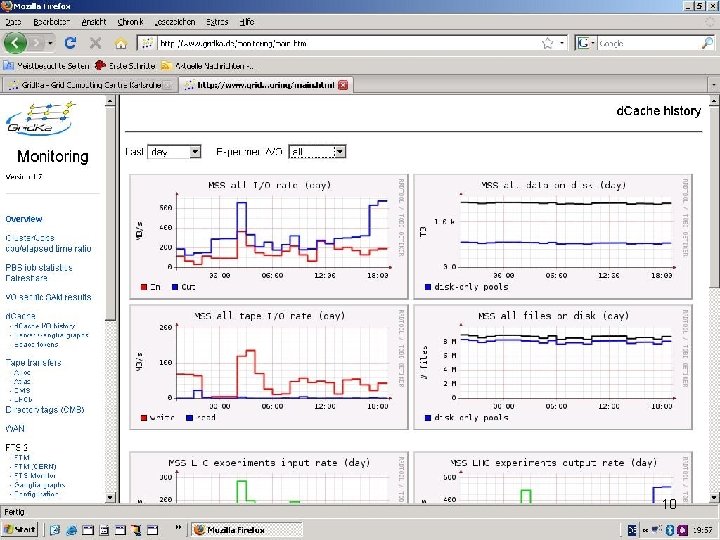This screenshot has height=540, width=720.
Task: Click the MSS all I/O rate graph
Action: 269,236
